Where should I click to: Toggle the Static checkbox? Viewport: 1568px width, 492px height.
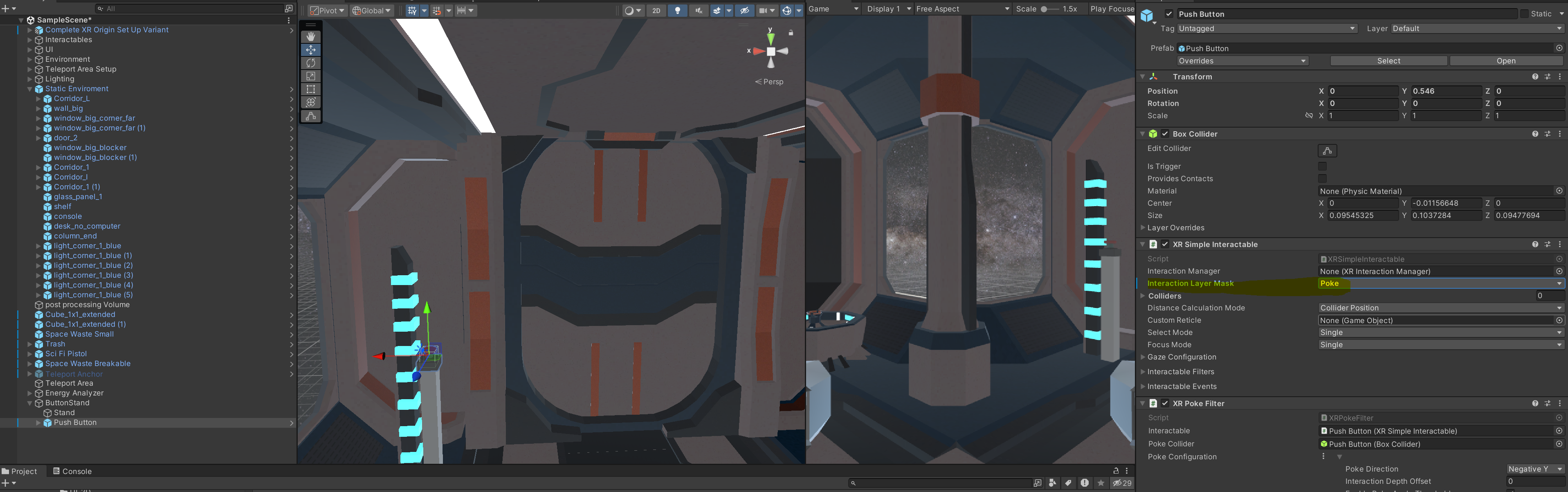[1524, 13]
